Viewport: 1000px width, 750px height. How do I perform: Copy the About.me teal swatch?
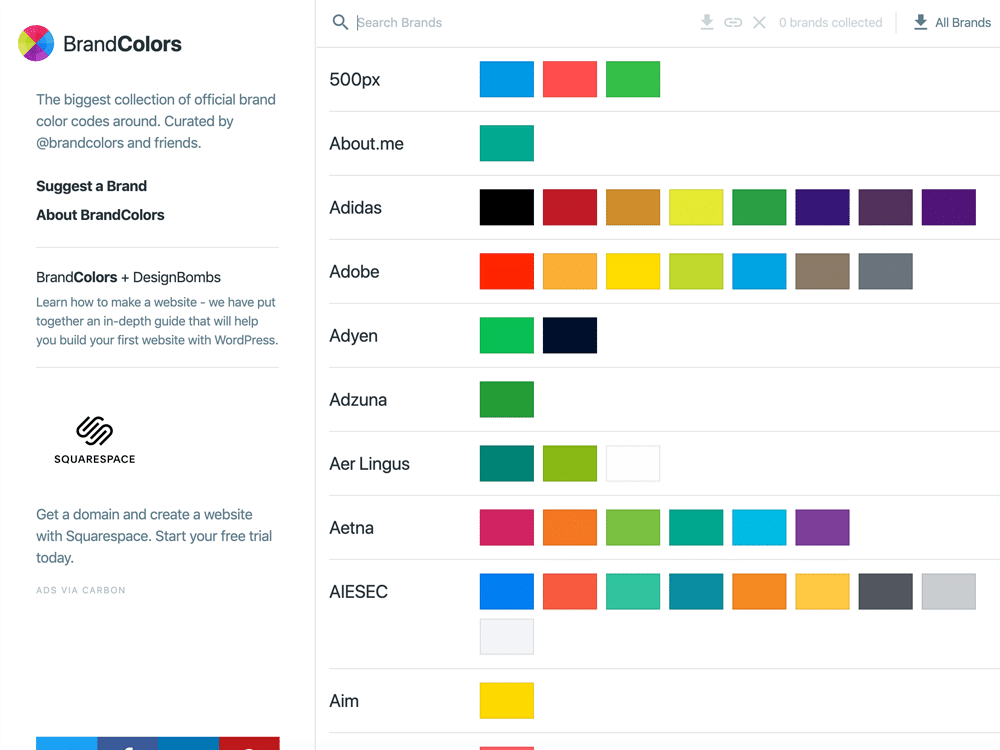[x=507, y=143]
